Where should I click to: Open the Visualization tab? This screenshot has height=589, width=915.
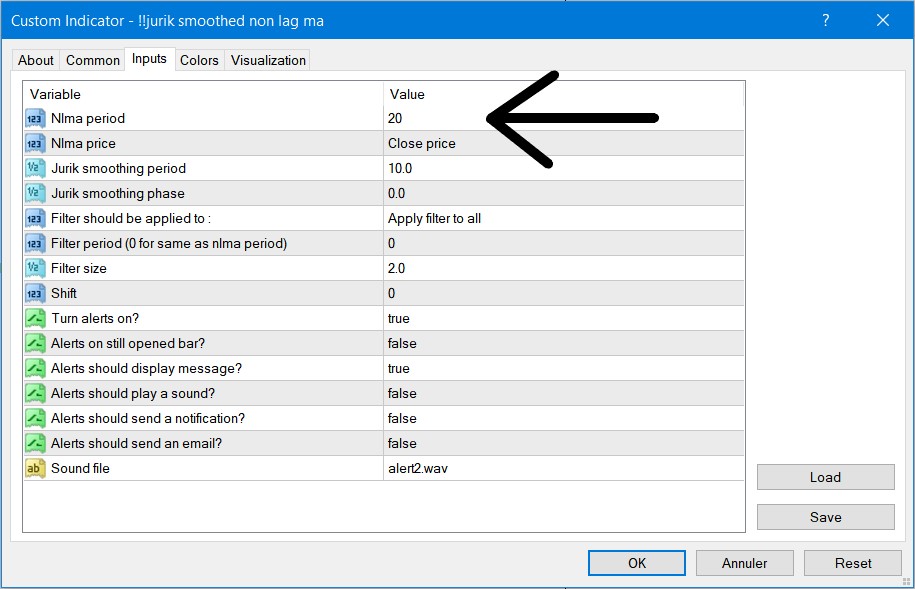(268, 60)
